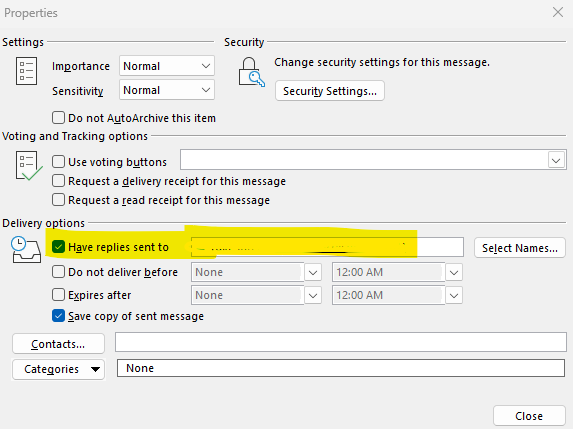Expand the Sensitivity dropdown

pos(167,90)
